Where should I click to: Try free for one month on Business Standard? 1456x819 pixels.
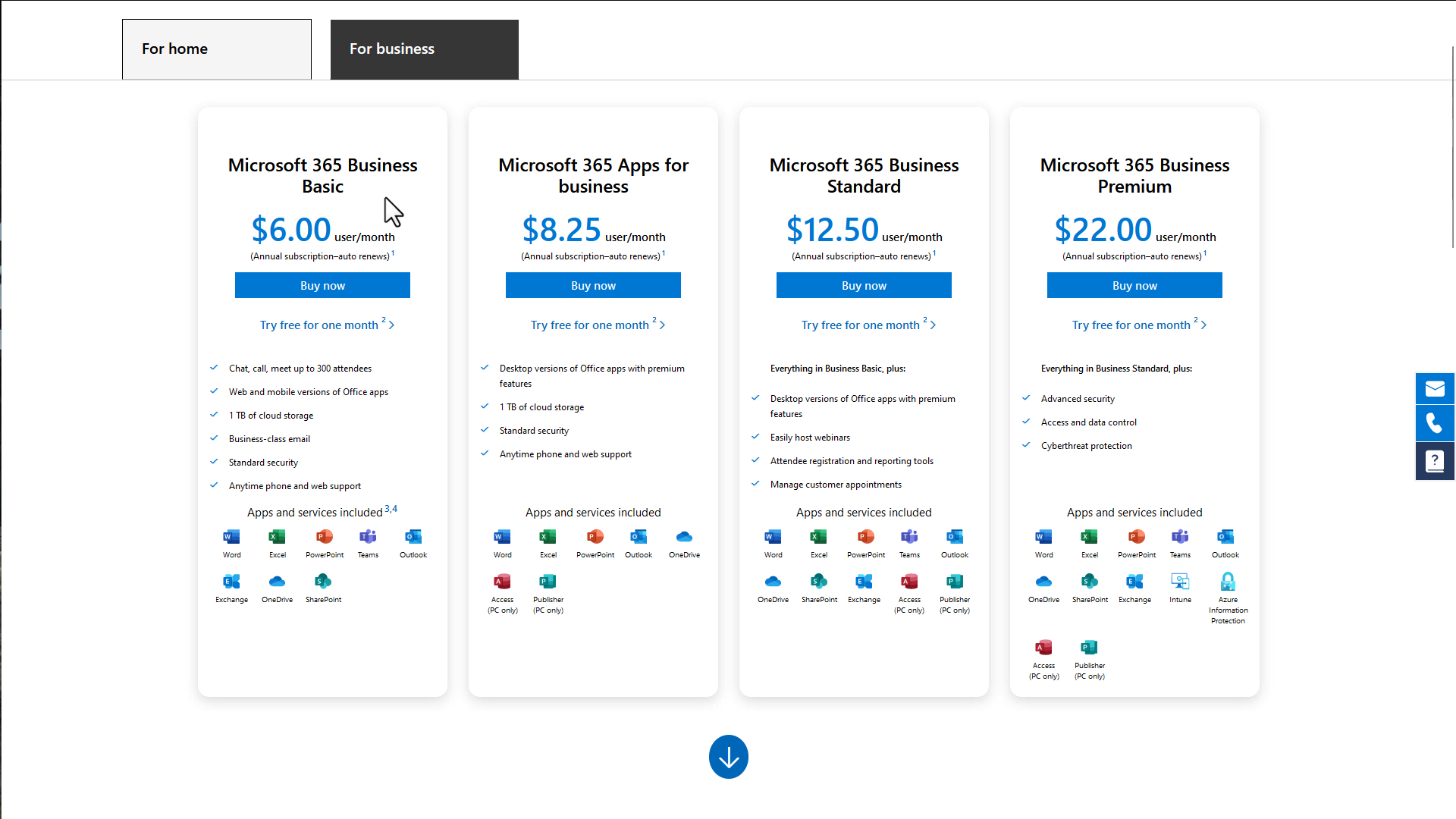863,324
